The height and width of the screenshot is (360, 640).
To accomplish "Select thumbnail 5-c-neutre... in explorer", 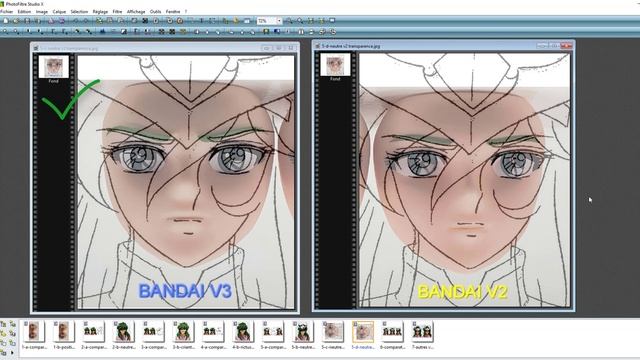I will click(x=333, y=335).
